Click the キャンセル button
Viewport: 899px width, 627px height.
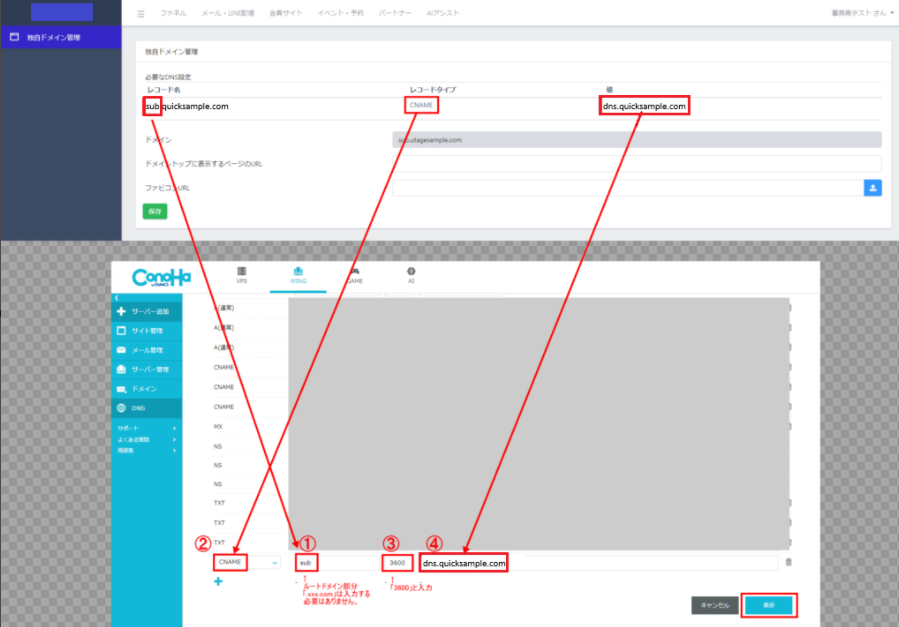(x=713, y=605)
